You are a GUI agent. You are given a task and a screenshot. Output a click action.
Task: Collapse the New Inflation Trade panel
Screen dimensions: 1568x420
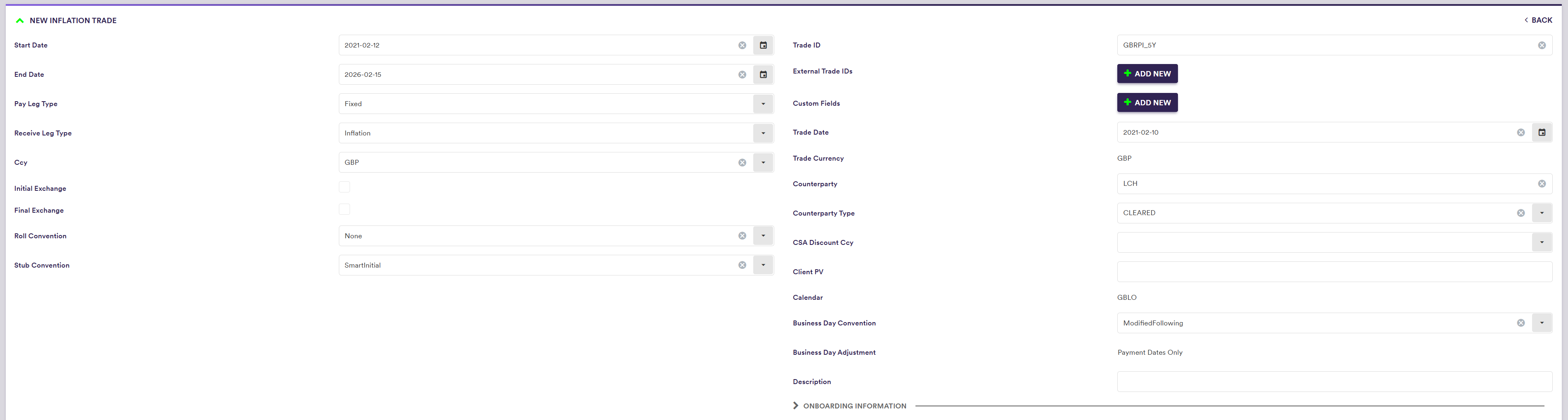tap(20, 21)
